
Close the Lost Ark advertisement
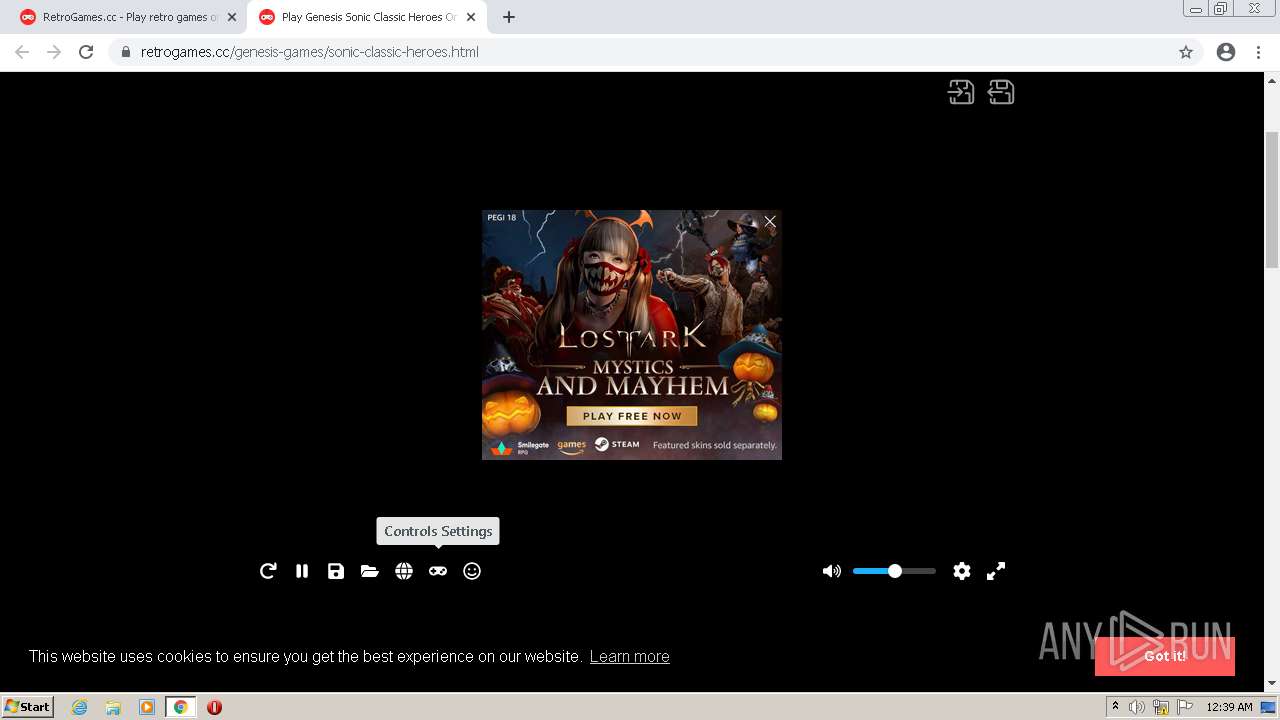(x=770, y=222)
